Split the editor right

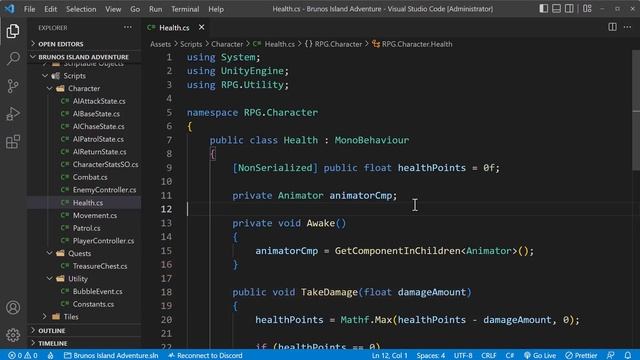pyautogui.click(x=612, y=27)
